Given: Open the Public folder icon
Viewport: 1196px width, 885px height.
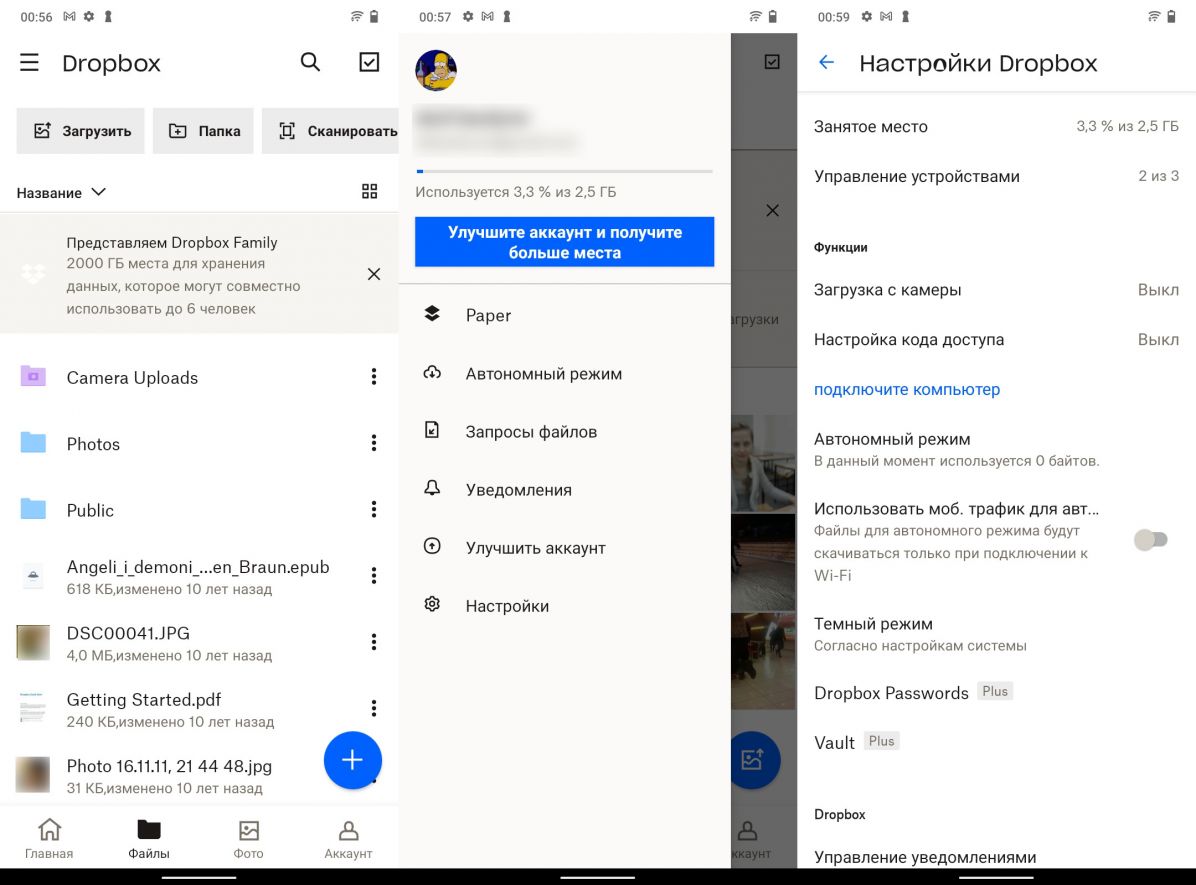Looking at the screenshot, I should click(x=33, y=509).
